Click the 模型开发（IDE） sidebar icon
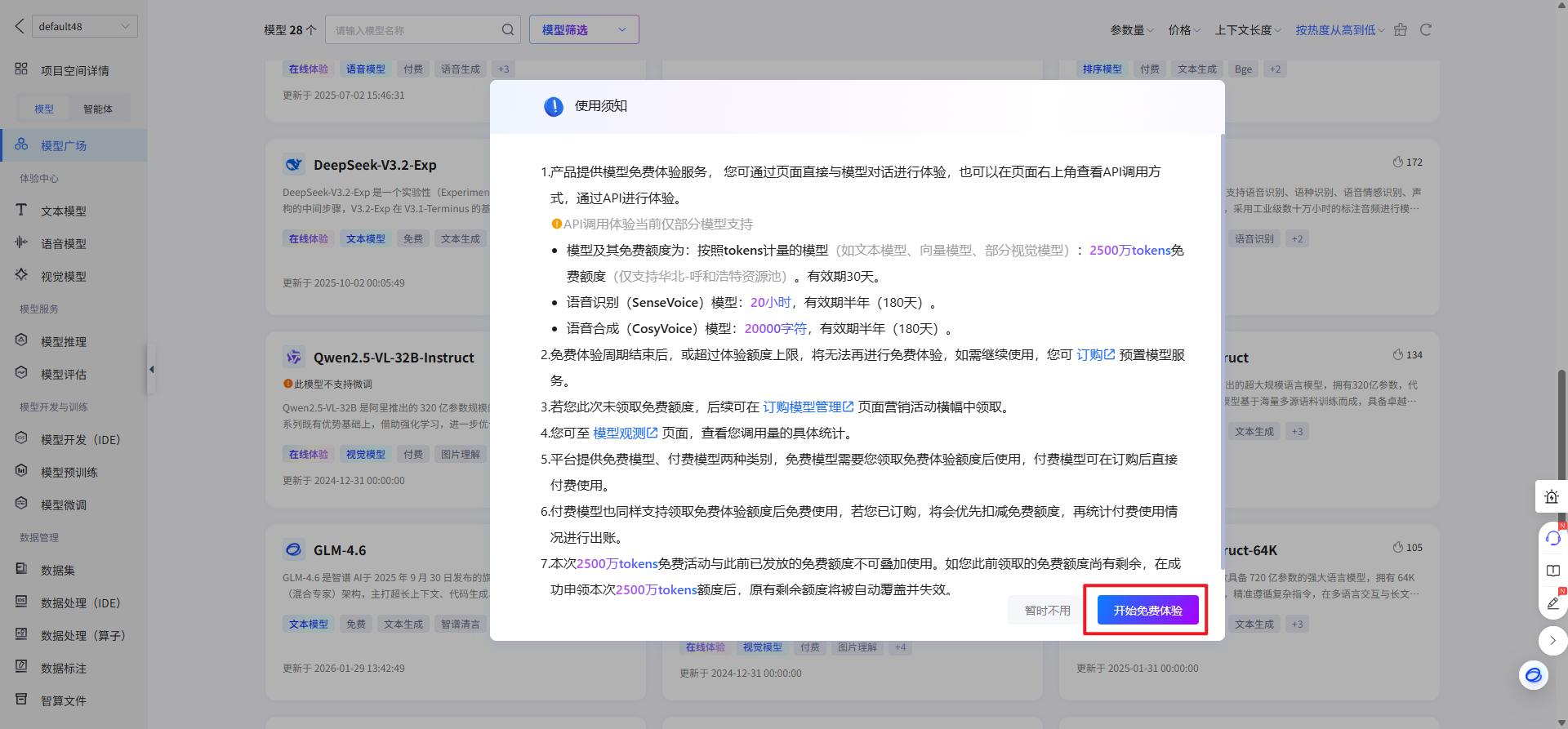The image size is (1568, 729). [22, 438]
